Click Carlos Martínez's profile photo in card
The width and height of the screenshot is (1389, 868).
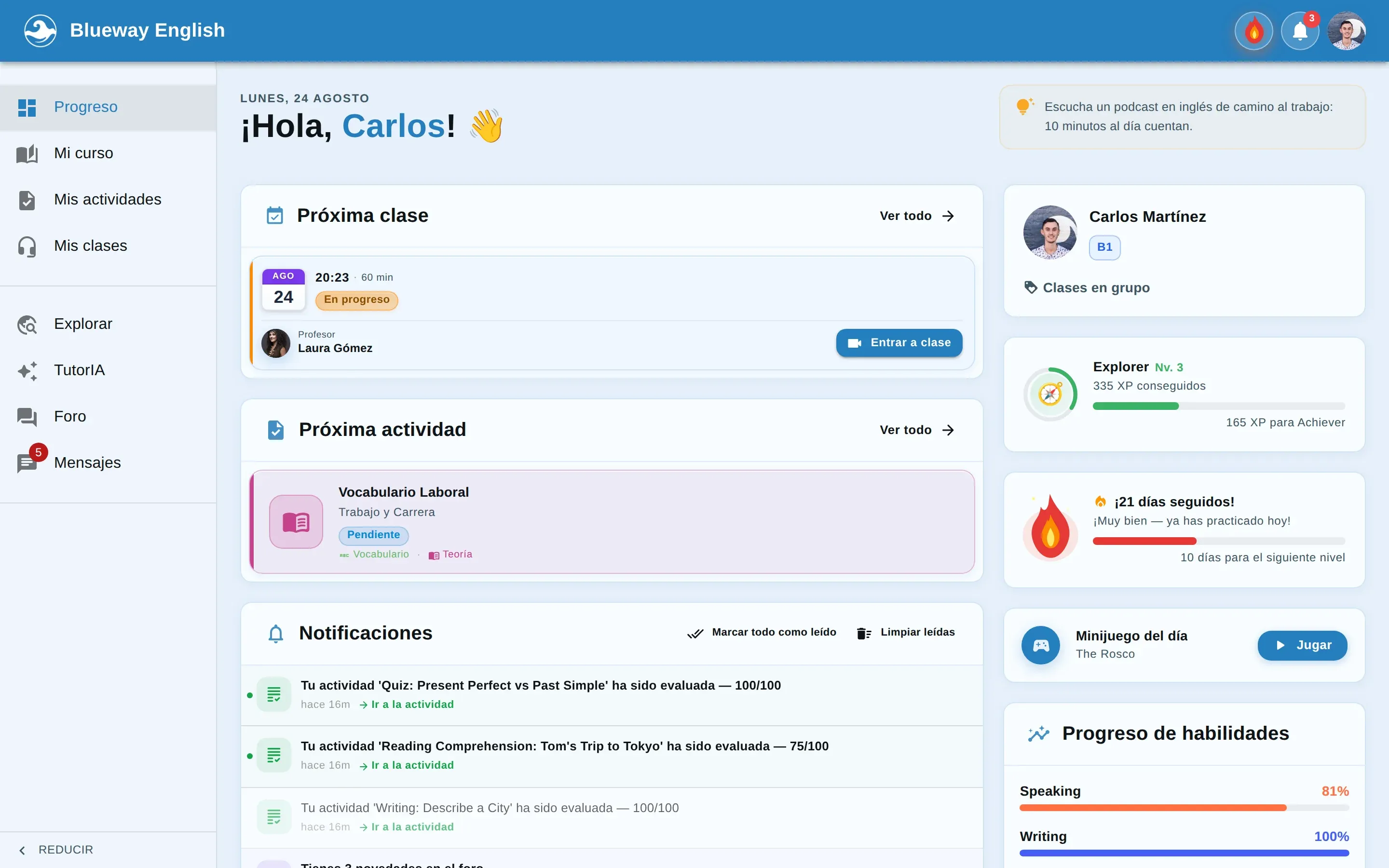(1050, 232)
